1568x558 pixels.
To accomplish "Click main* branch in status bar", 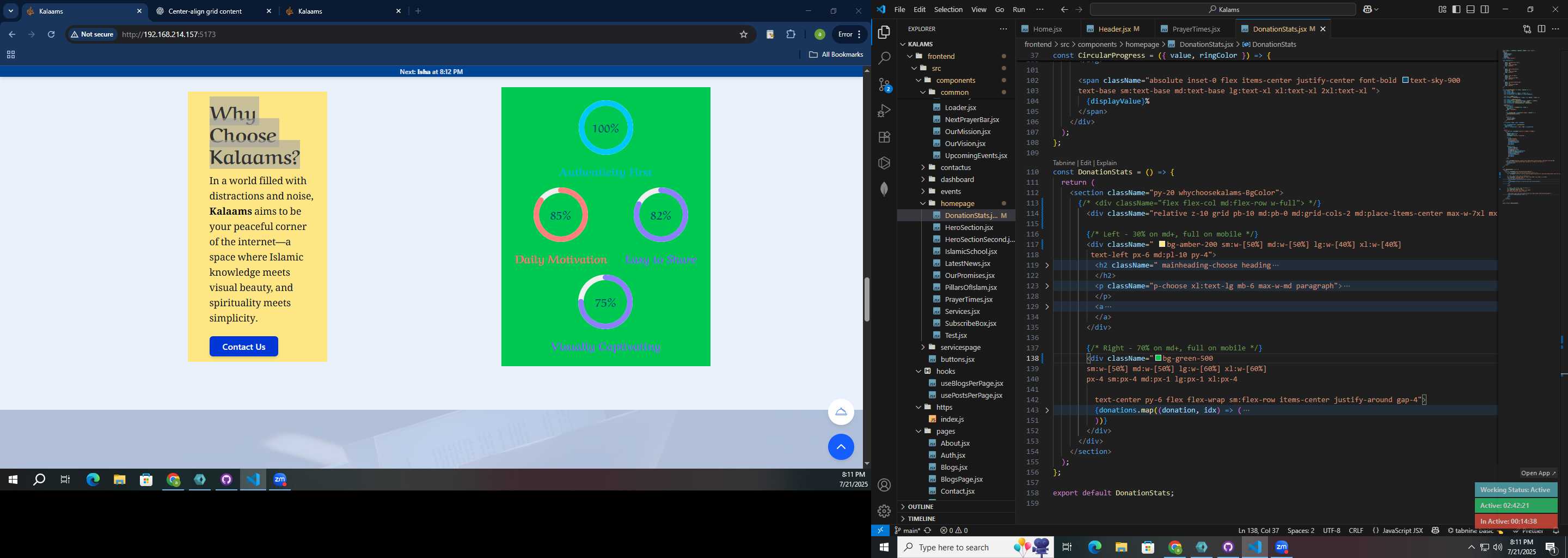I will click(907, 531).
